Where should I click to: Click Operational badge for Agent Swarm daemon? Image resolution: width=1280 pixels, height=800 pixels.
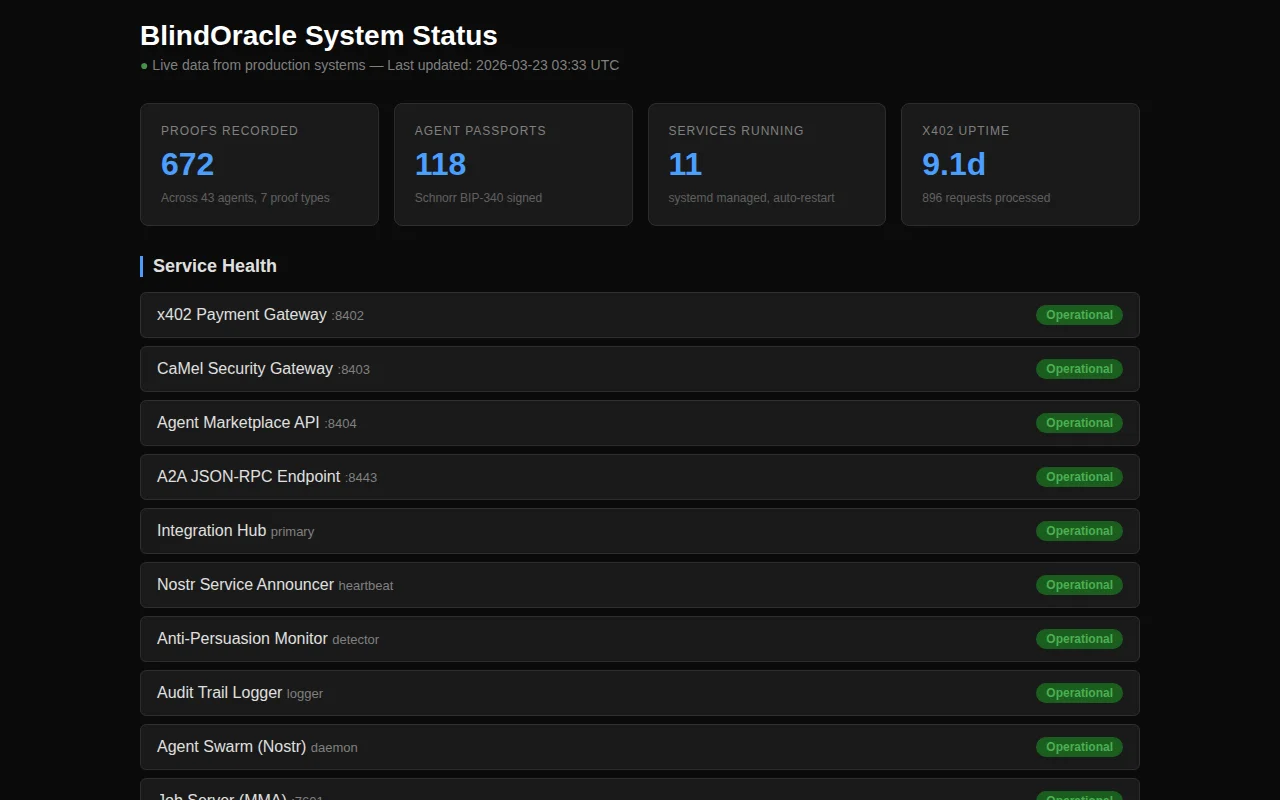[1079, 747]
